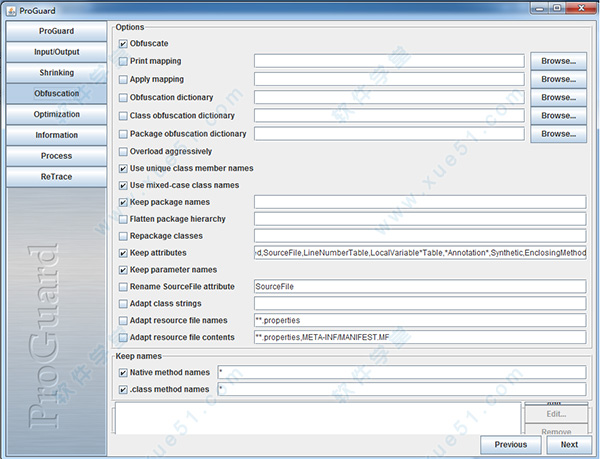Disable Keep parameter names checkbox
This screenshot has height=459, width=600.
click(x=123, y=270)
